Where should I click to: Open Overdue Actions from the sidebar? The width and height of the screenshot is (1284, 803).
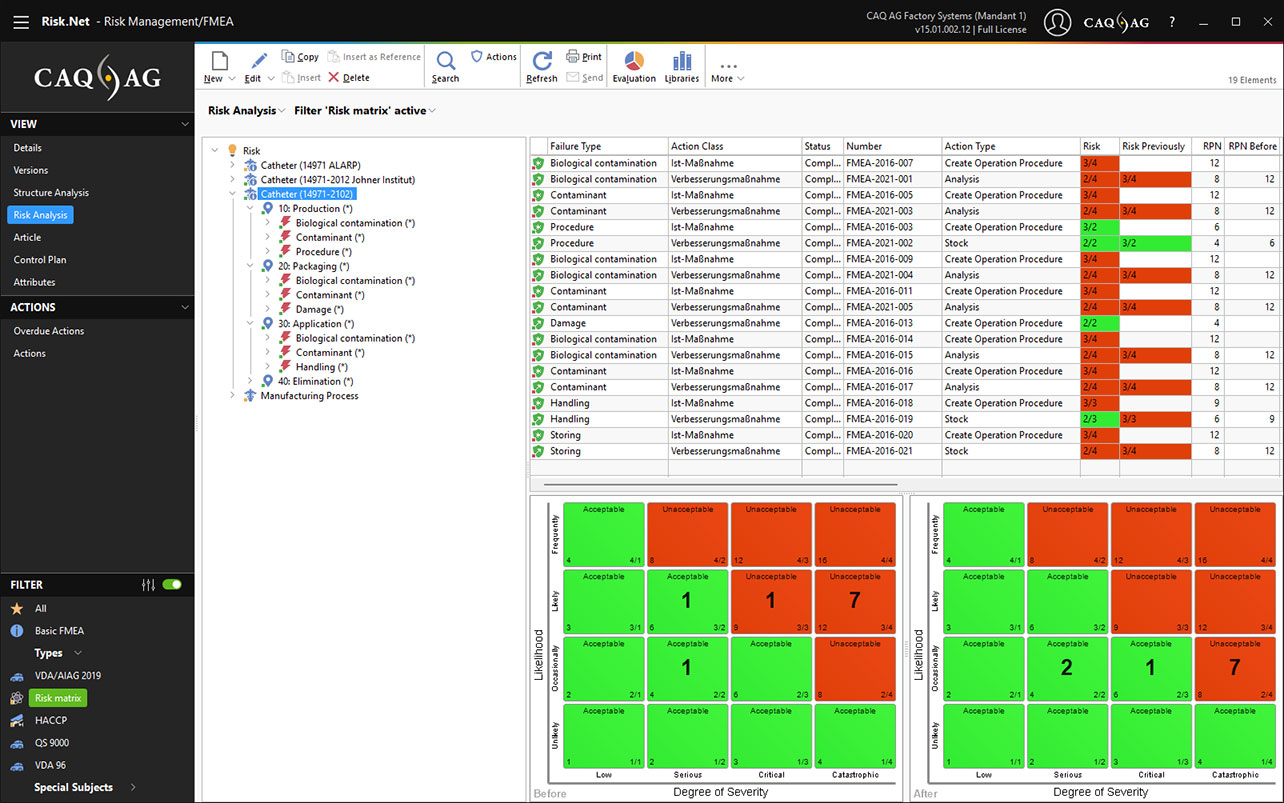[x=46, y=330]
